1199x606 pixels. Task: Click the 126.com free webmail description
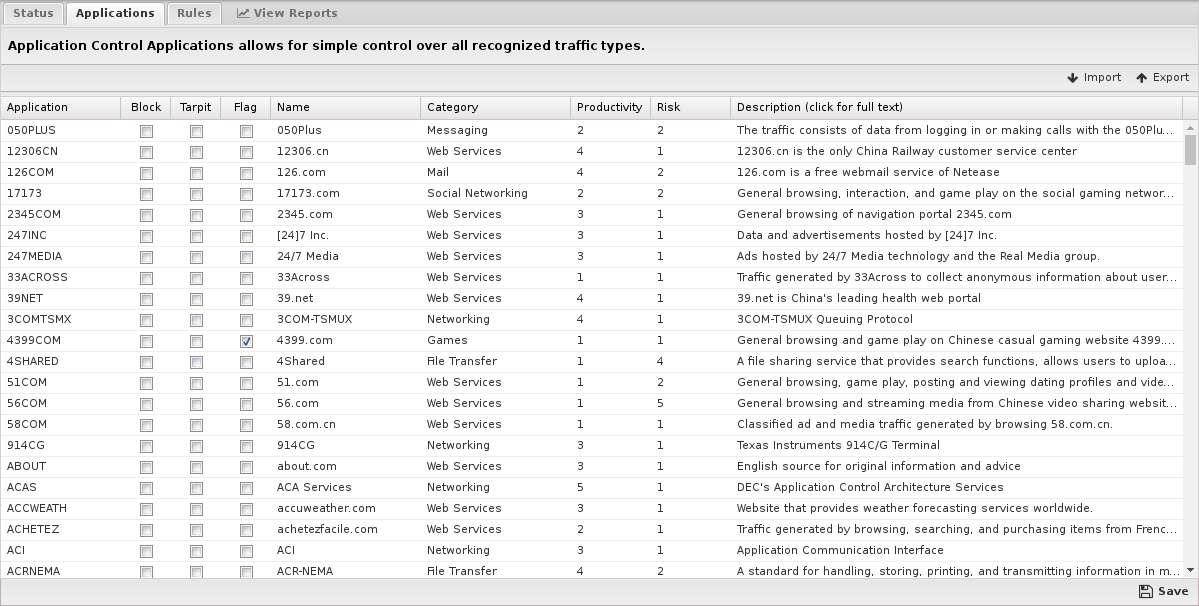tap(955, 172)
